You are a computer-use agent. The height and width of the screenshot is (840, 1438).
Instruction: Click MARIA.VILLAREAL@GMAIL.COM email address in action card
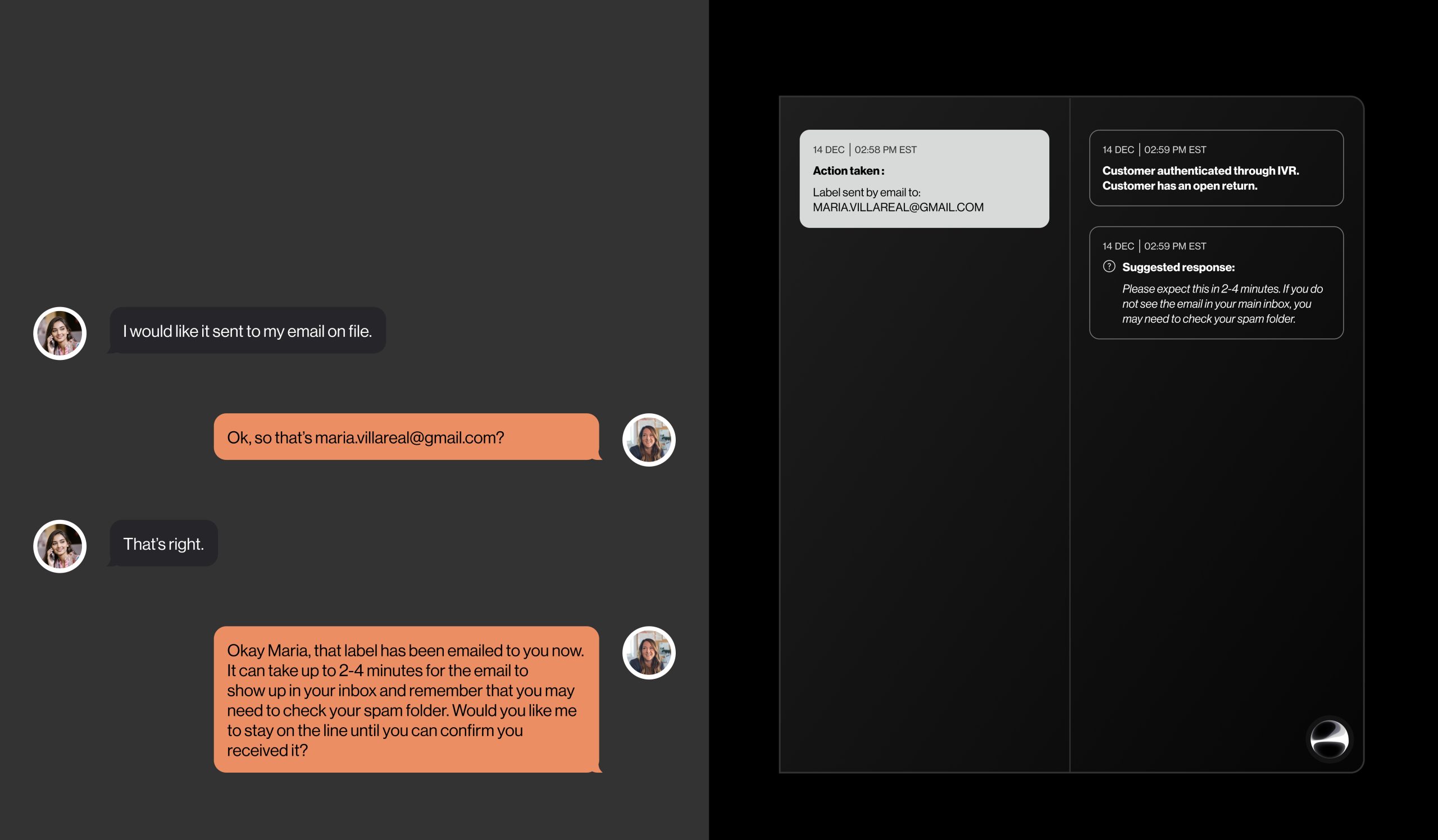tap(898, 208)
